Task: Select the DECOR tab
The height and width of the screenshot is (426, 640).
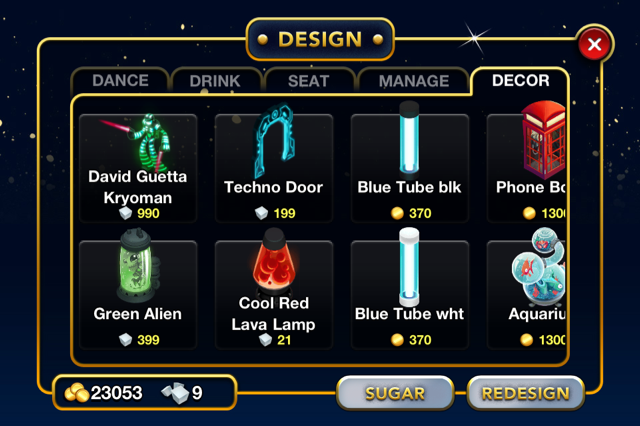Action: coord(520,81)
